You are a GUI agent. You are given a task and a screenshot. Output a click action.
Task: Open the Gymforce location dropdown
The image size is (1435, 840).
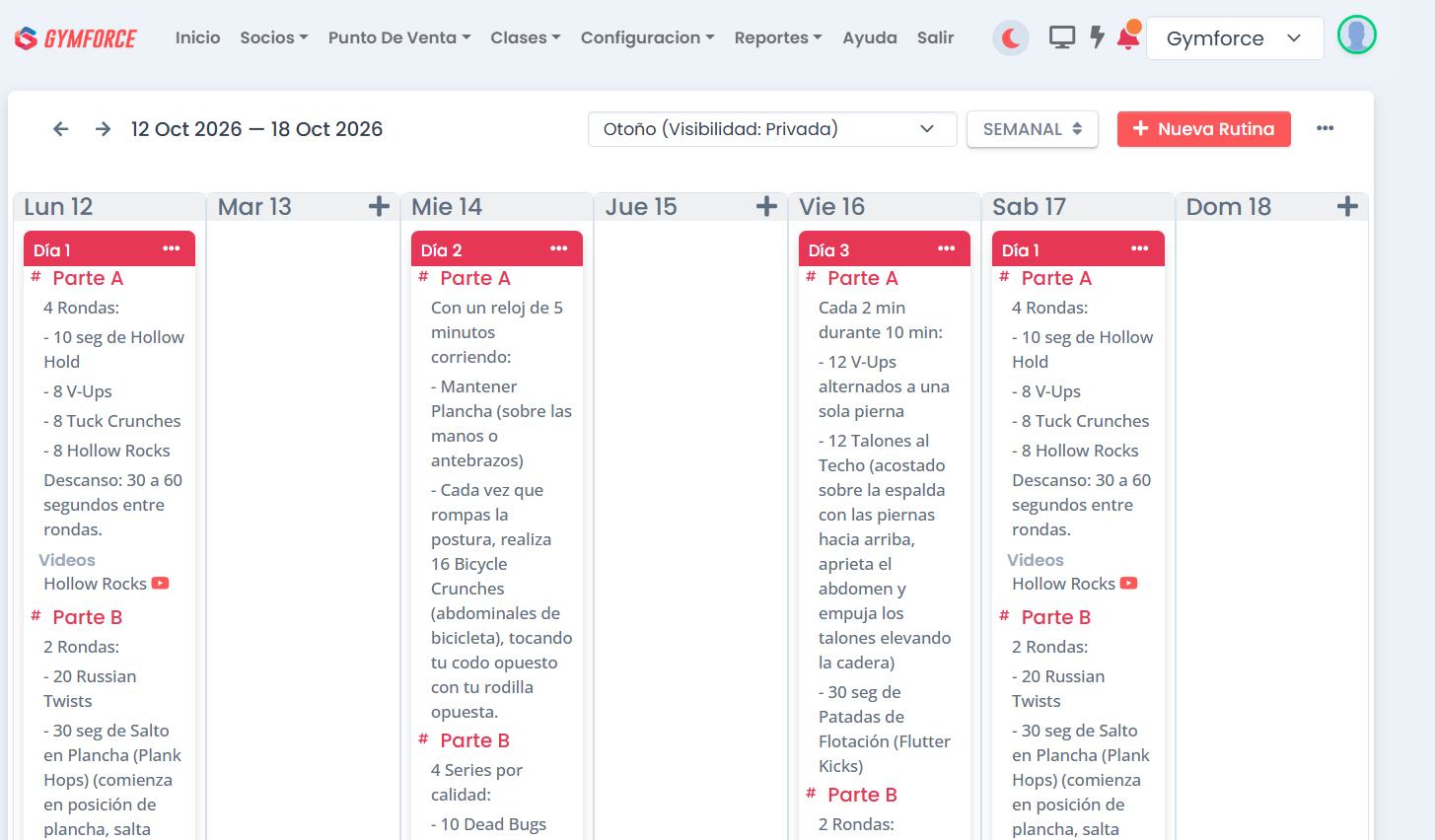click(1235, 38)
